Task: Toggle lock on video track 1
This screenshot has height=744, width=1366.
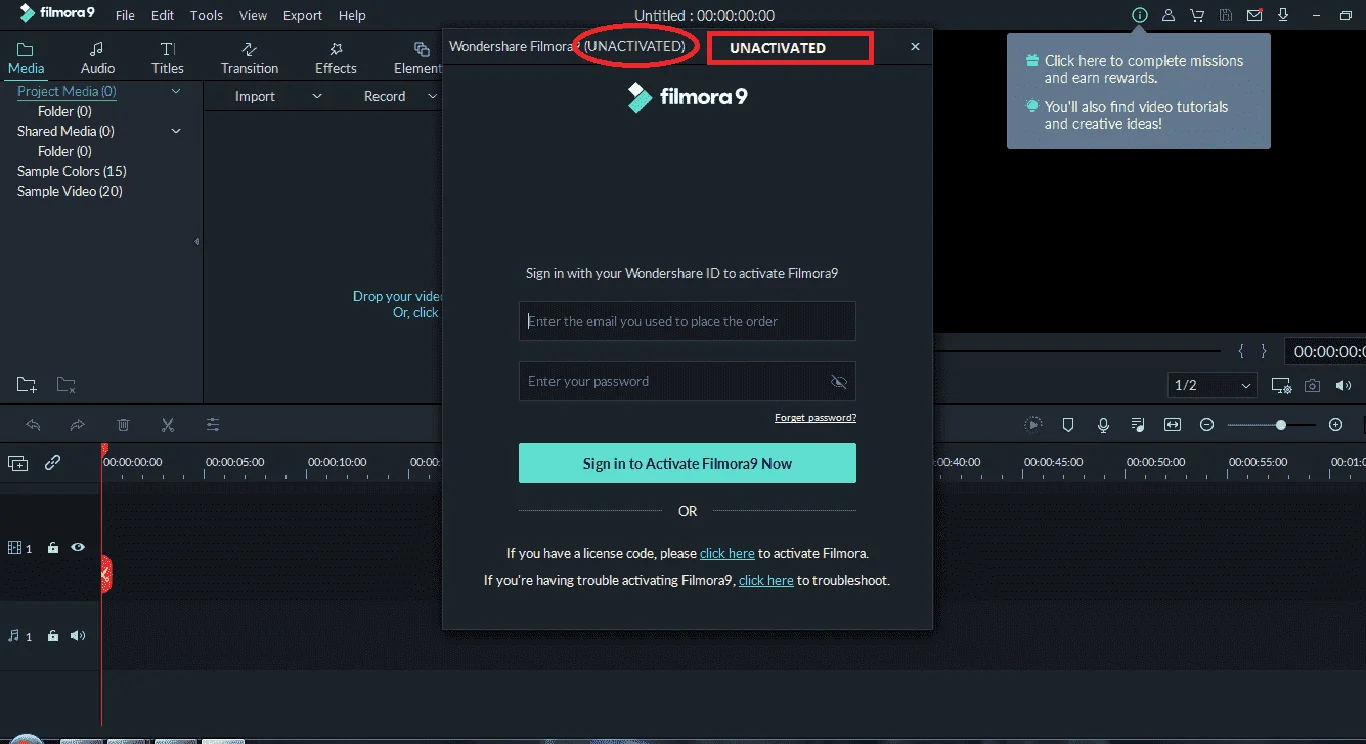Action: click(x=53, y=548)
